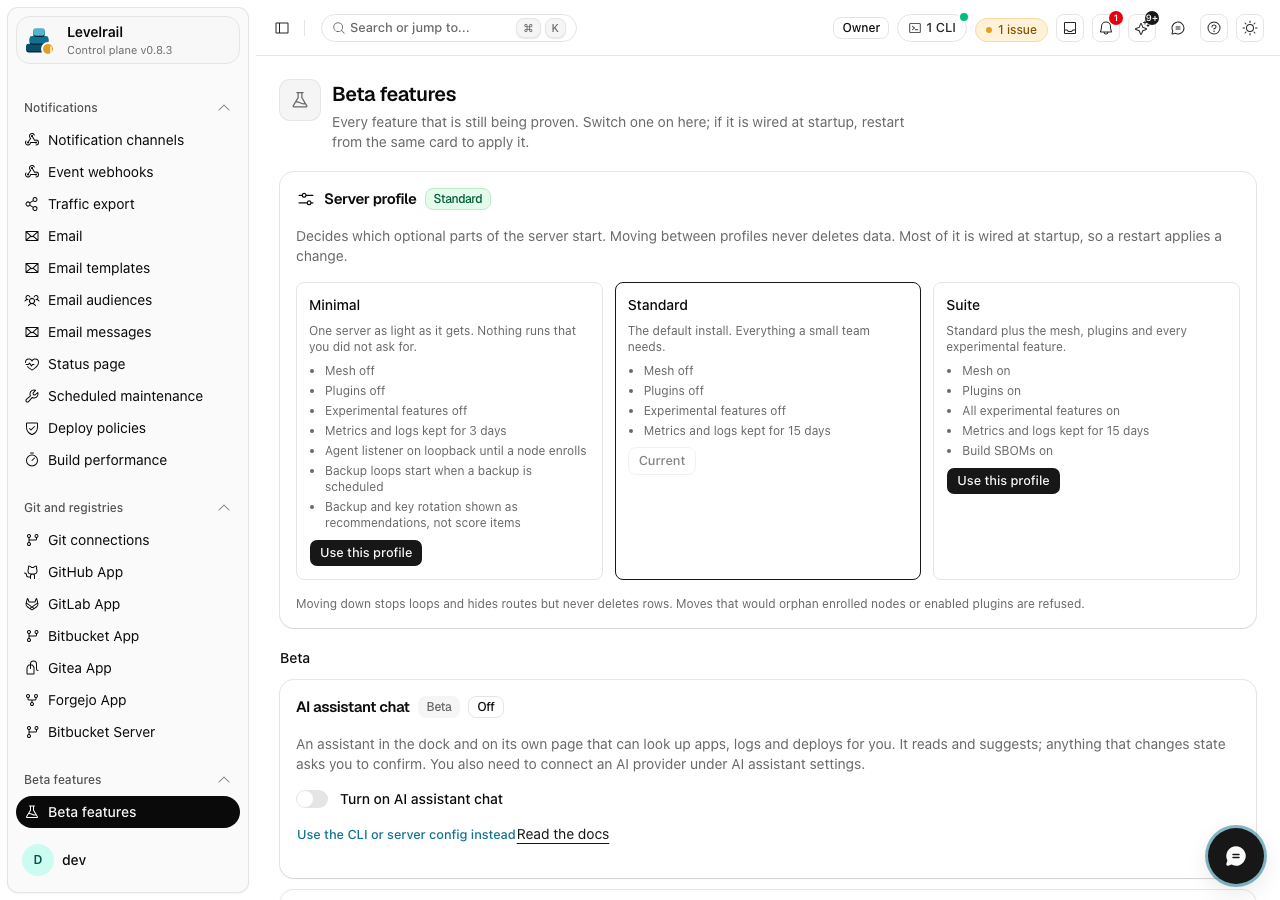Open the chat bubble icon in header

click(x=1178, y=28)
